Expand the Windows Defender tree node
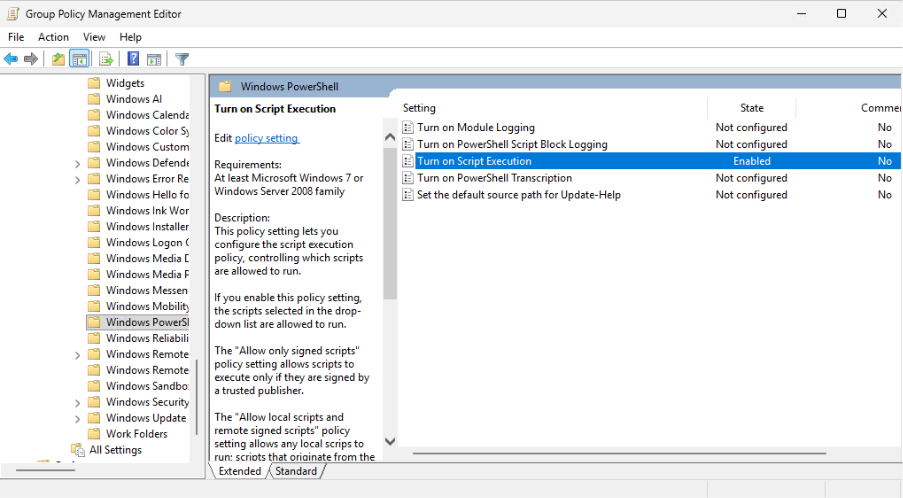The height and width of the screenshot is (498, 903). point(78,163)
